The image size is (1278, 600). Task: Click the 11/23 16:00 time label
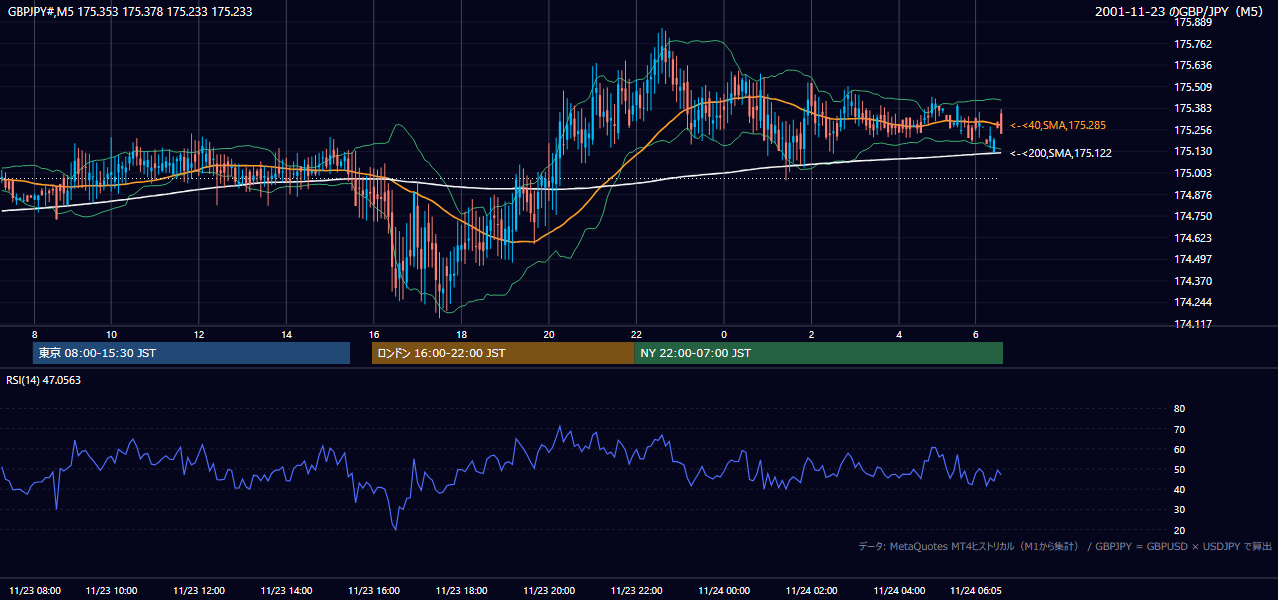coord(374,591)
